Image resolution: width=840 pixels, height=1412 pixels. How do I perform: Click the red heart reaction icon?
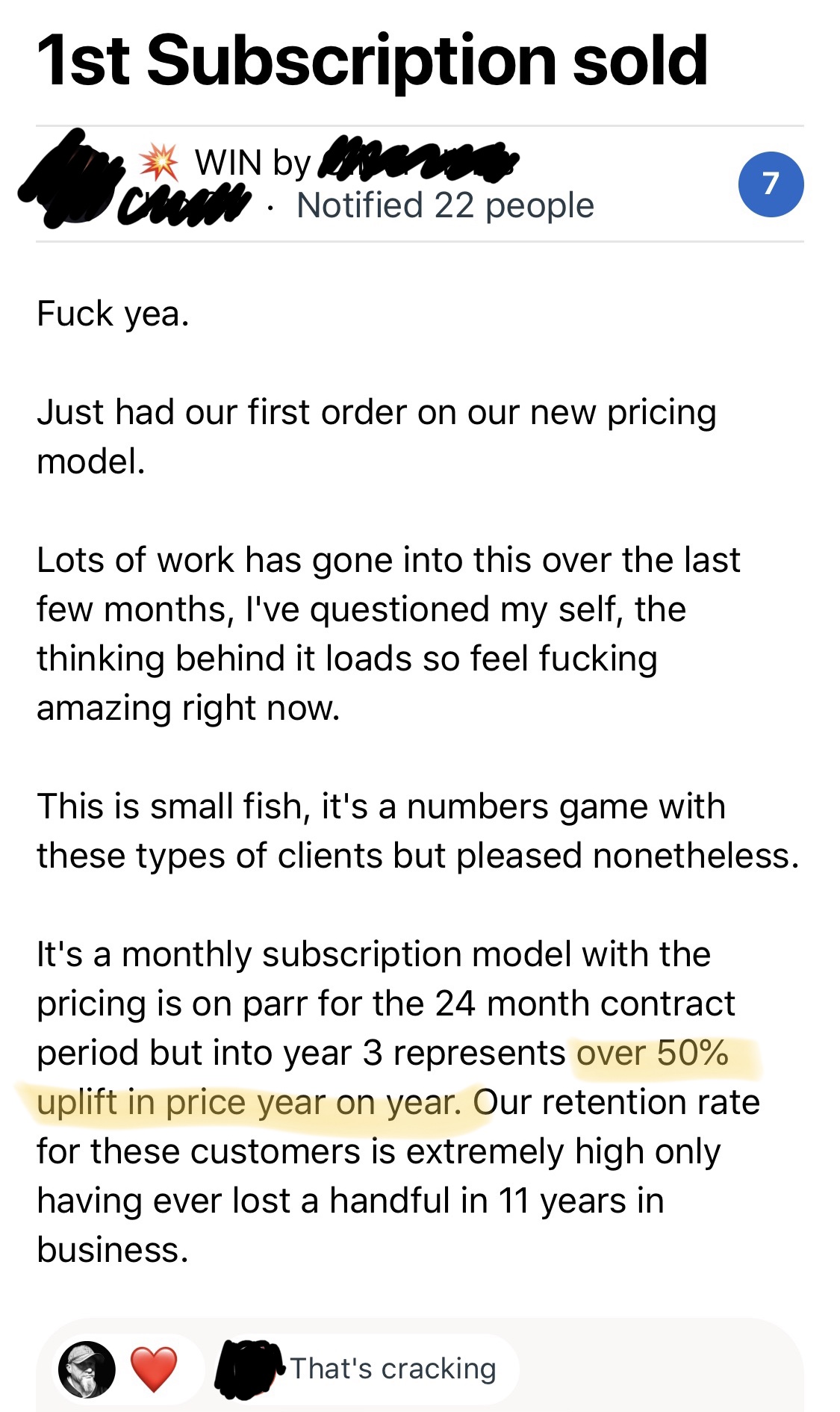[154, 1369]
